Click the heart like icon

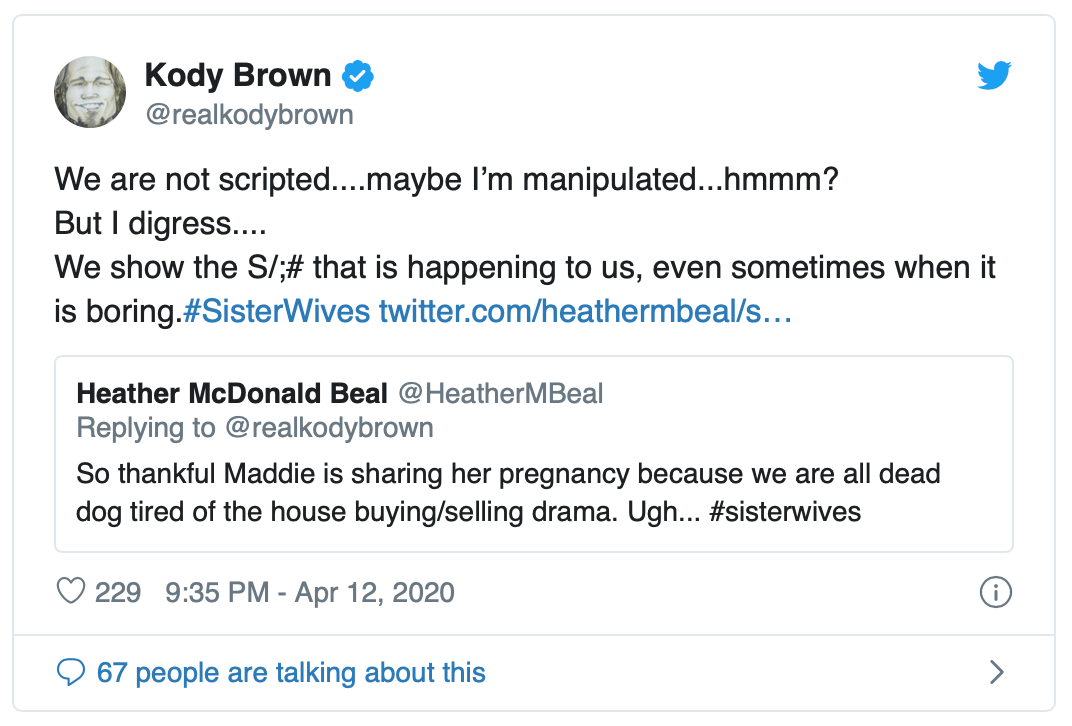[71, 592]
